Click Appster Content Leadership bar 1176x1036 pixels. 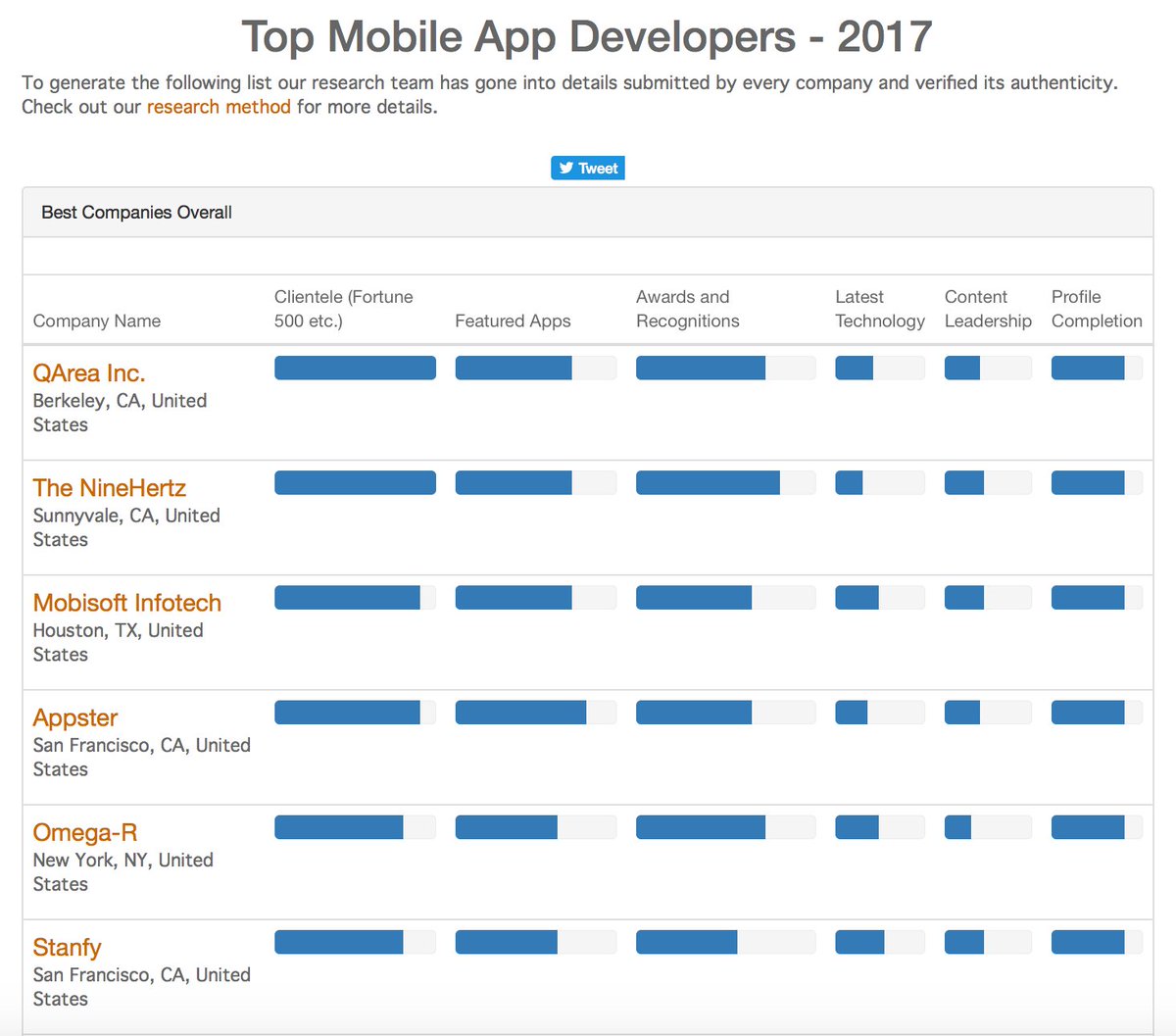click(988, 712)
